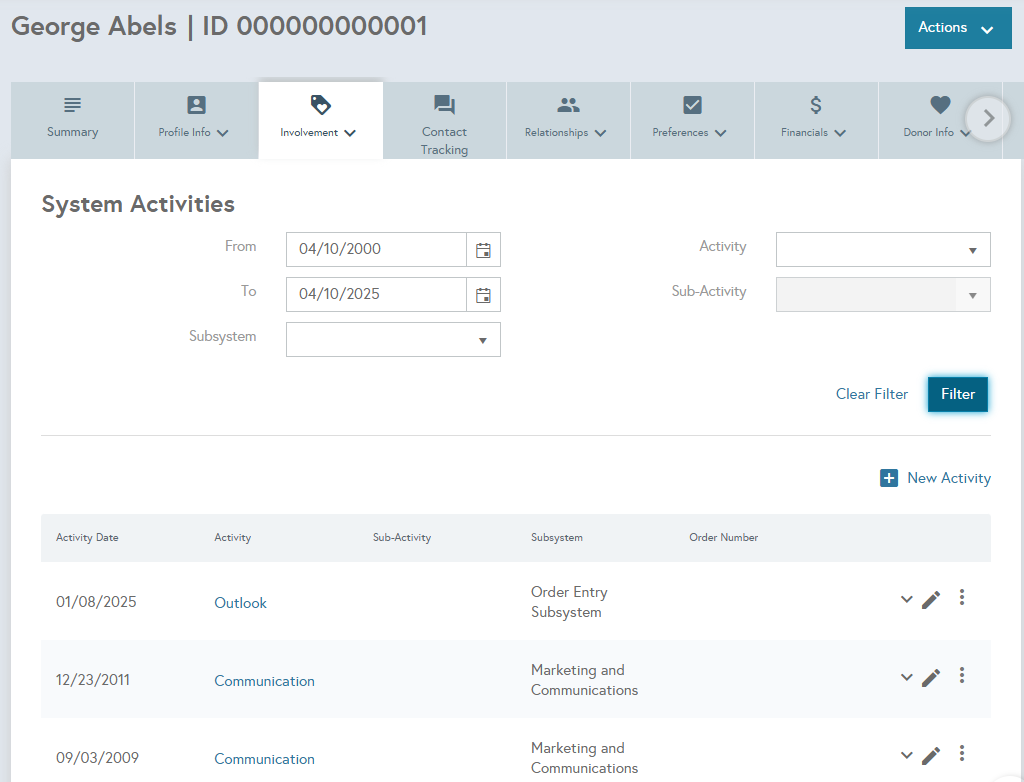Click the Filter button
Viewport: 1024px width, 782px height.
click(957, 394)
